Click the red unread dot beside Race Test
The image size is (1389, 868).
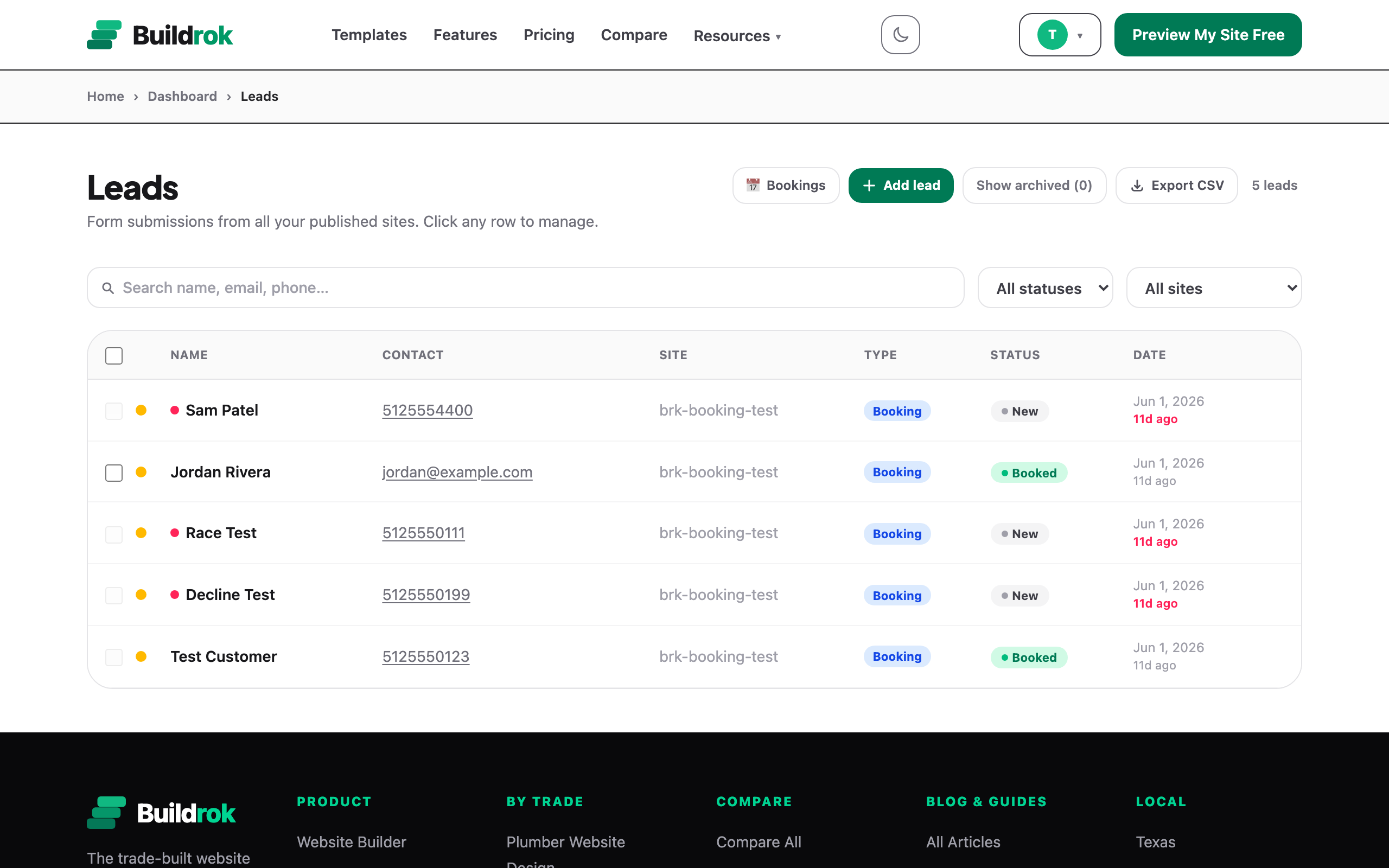point(175,533)
